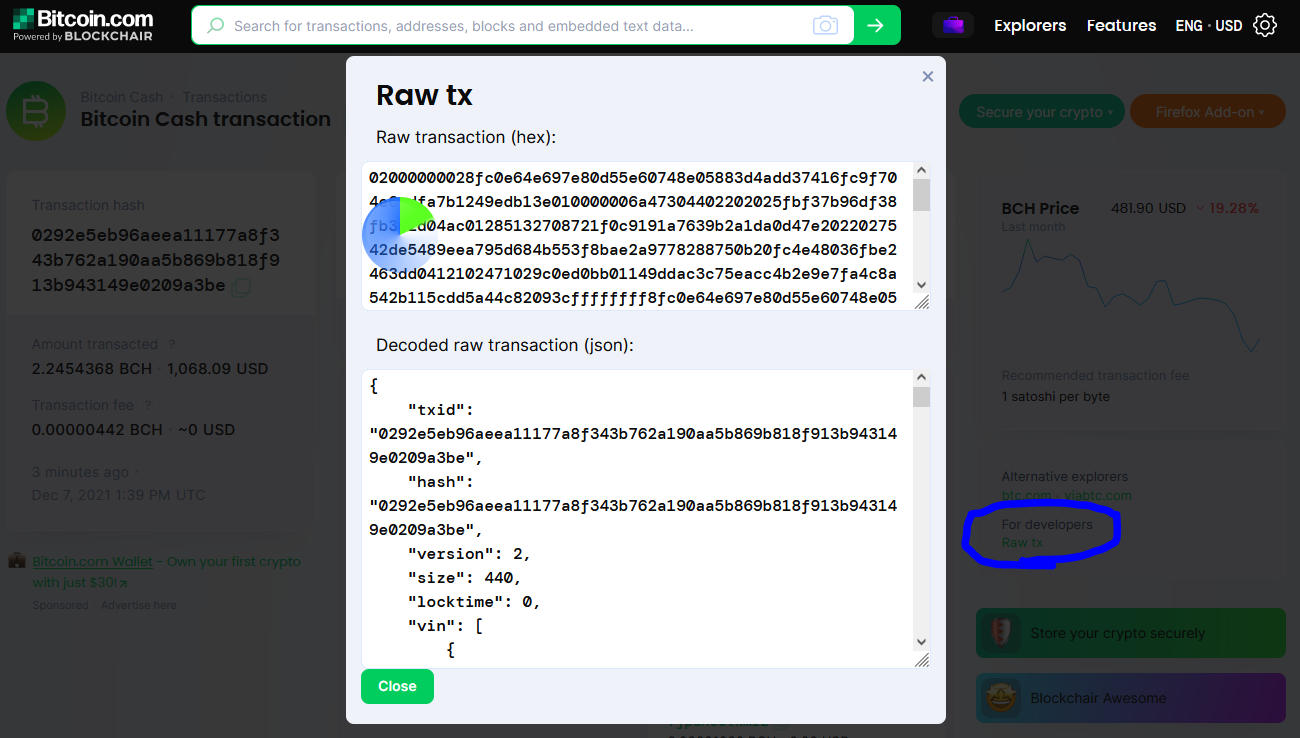Open the Explorers menu
Screen dimensions: 1300x738
(1030, 25)
